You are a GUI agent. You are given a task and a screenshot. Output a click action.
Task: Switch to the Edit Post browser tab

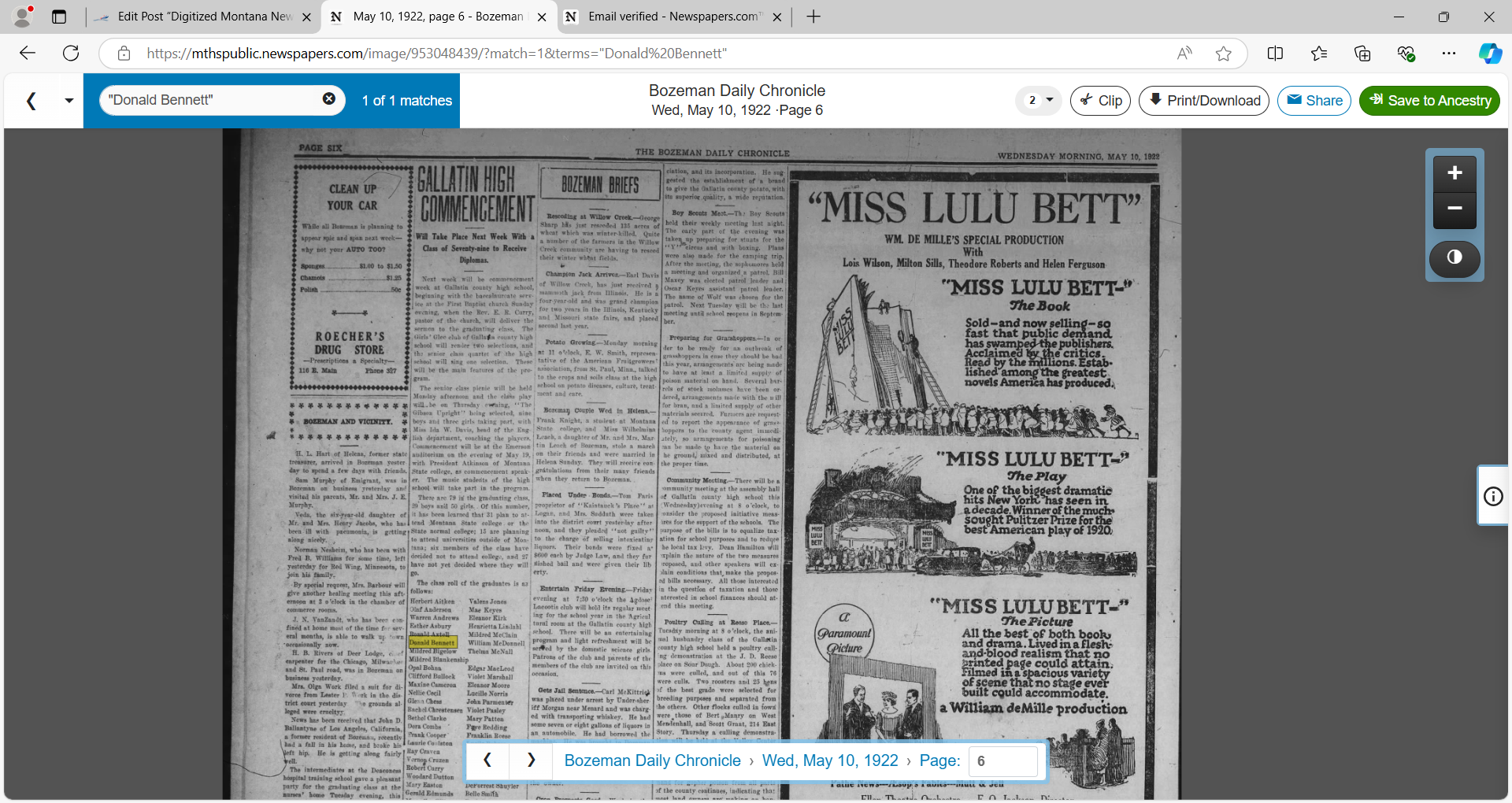pyautogui.click(x=204, y=17)
